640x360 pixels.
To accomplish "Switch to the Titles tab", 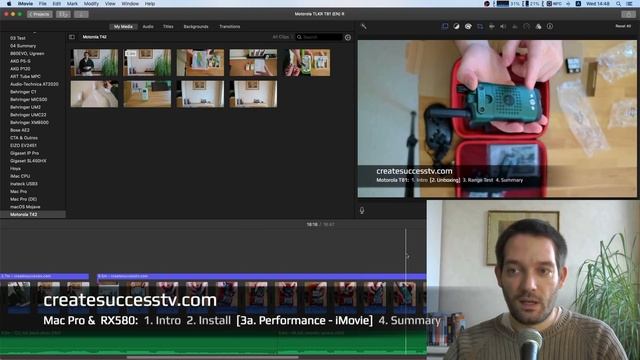I will pos(168,27).
